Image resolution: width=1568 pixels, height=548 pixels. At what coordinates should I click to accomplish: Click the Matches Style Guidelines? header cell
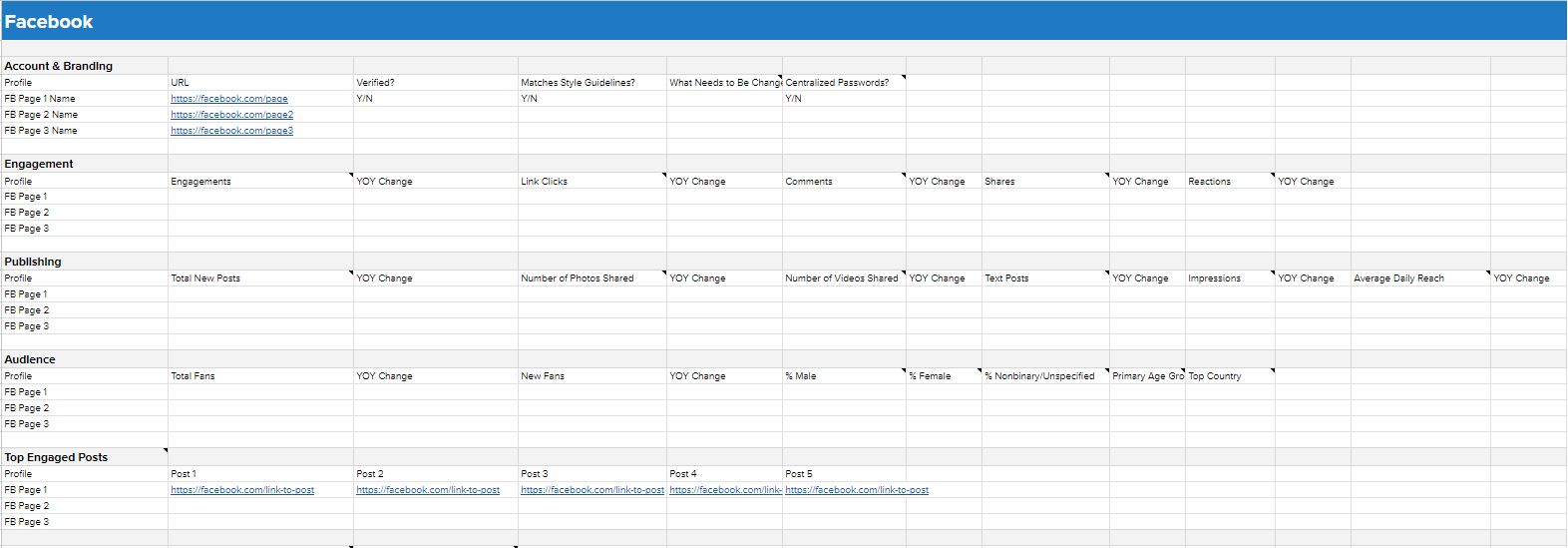pyautogui.click(x=578, y=83)
